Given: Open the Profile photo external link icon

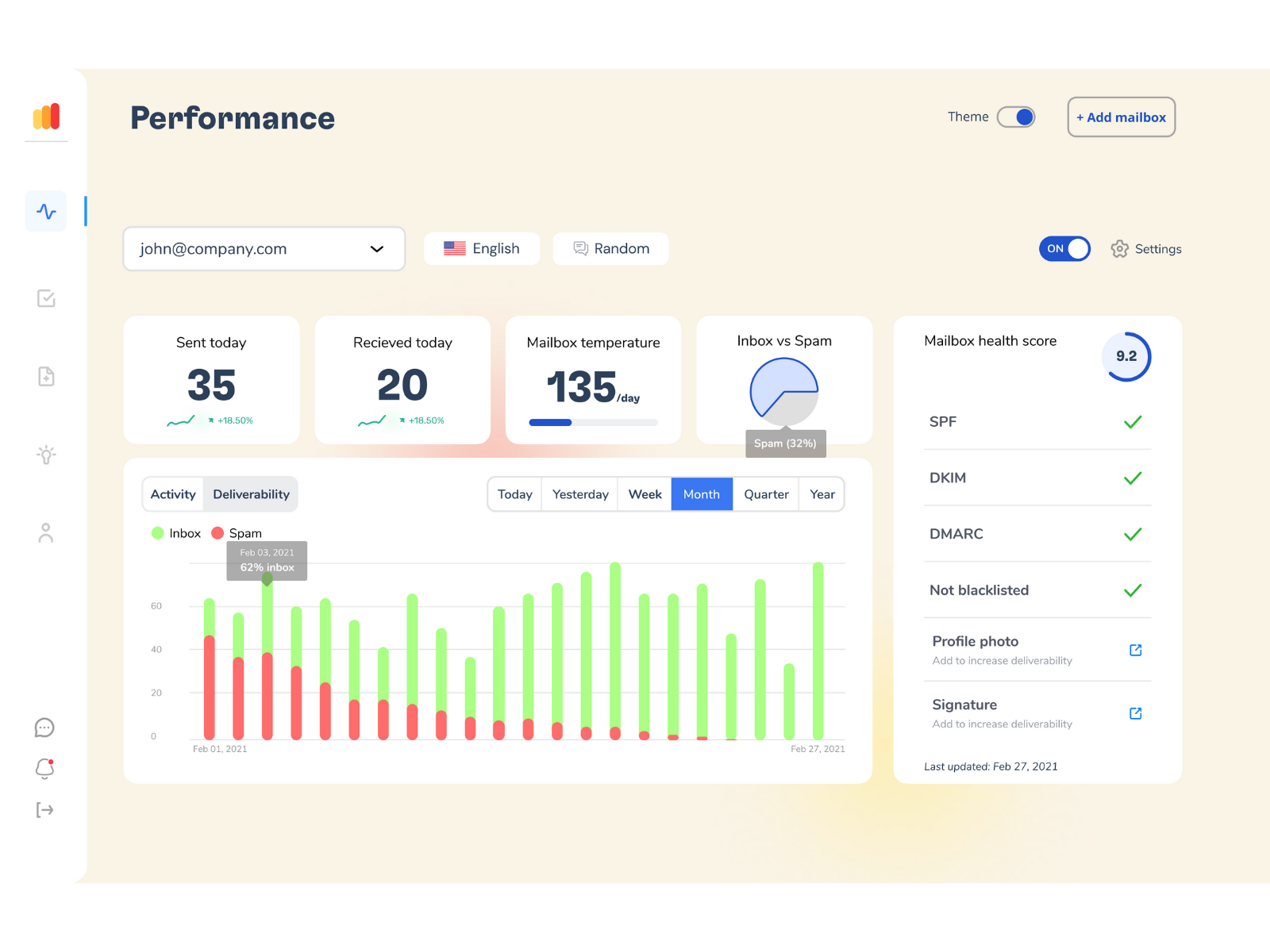Looking at the screenshot, I should (x=1136, y=650).
